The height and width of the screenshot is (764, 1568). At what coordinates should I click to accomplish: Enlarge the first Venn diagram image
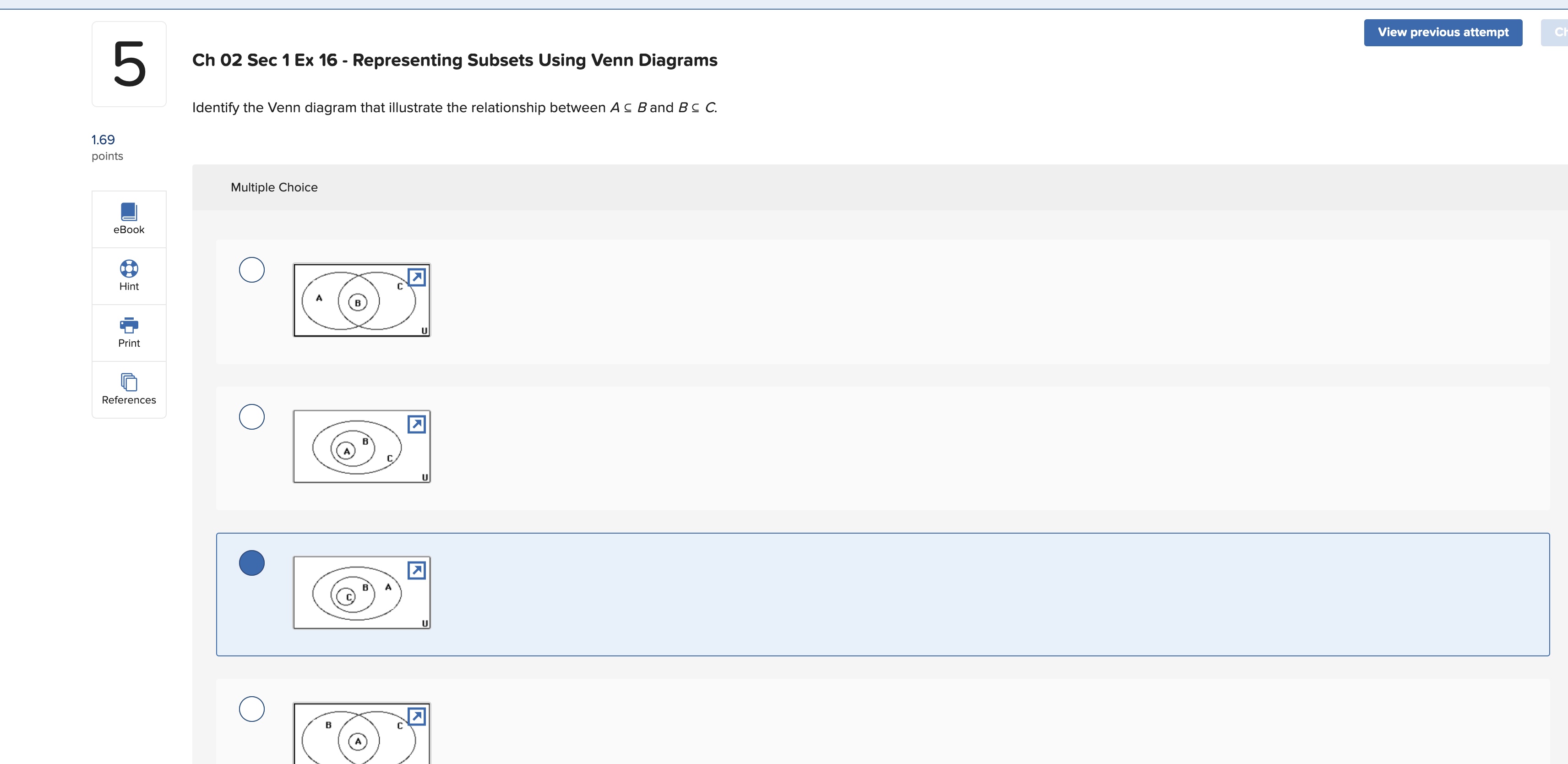416,278
